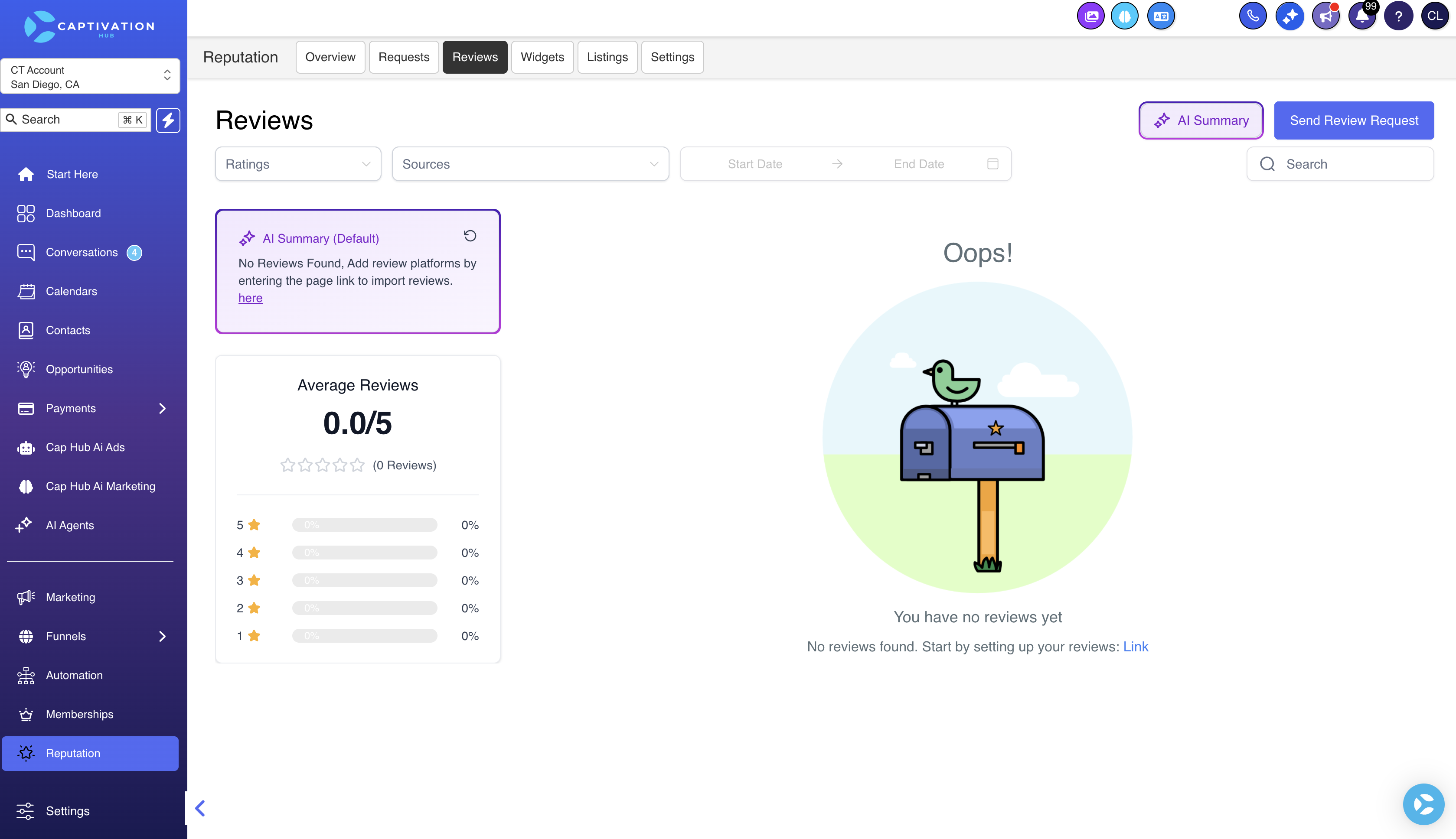Click the megaphone announcements icon
Image resolution: width=1456 pixels, height=839 pixels.
(x=1325, y=16)
